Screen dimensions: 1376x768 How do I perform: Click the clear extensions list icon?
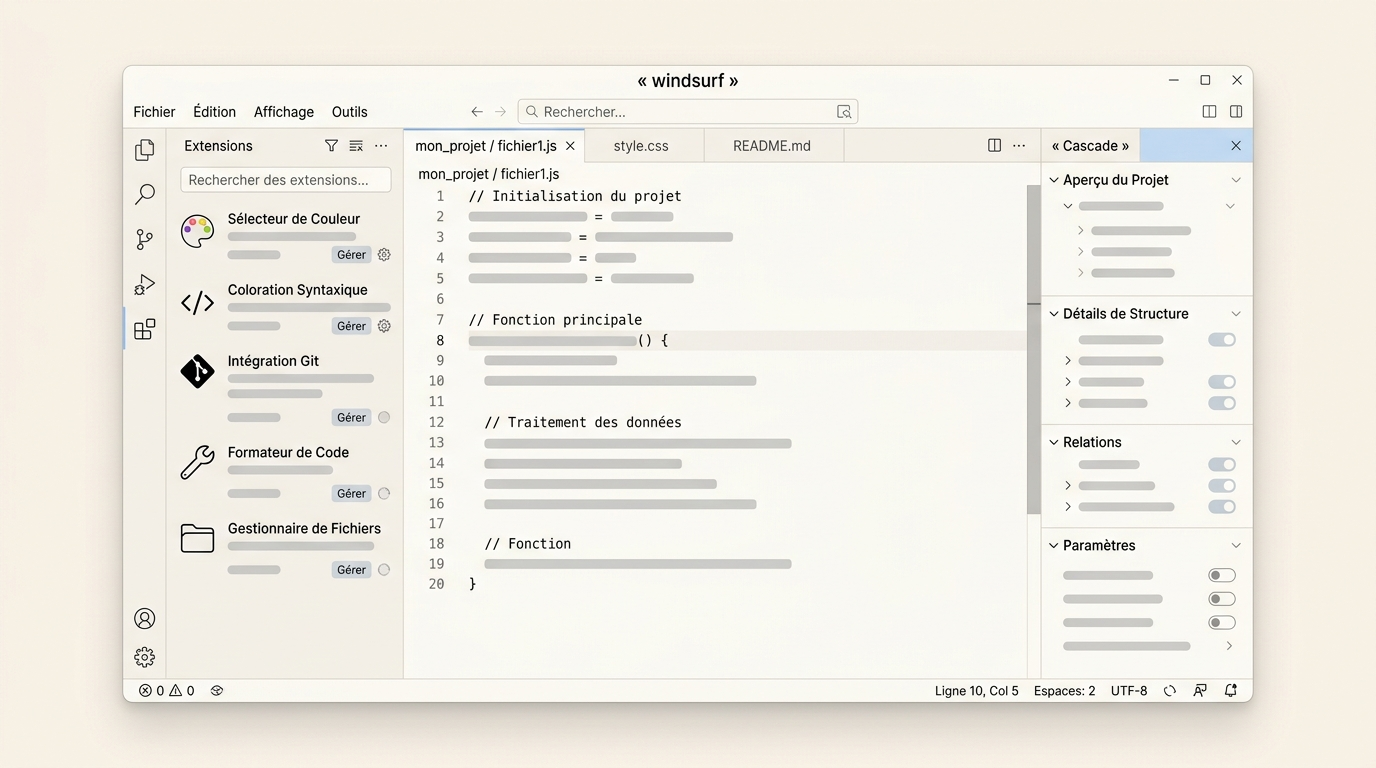coord(356,146)
